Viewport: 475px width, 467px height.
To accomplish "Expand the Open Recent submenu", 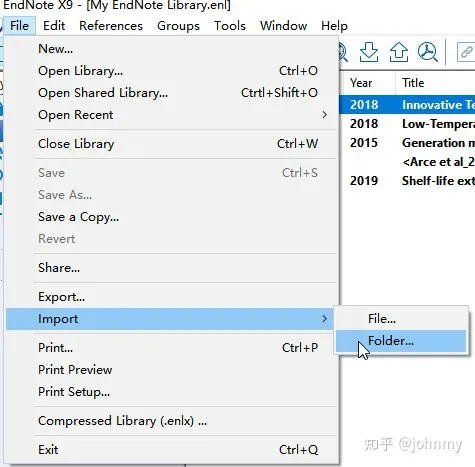I will point(171,115).
